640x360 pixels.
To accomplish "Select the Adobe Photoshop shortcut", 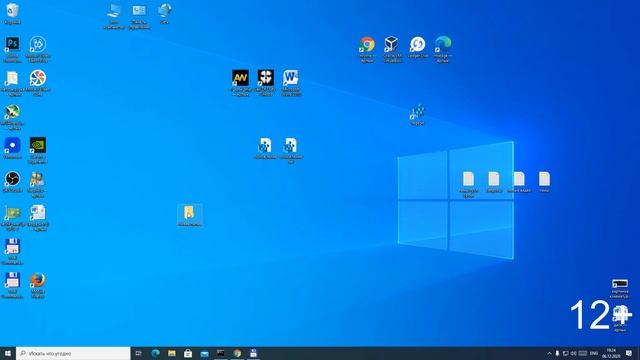I will (12, 49).
